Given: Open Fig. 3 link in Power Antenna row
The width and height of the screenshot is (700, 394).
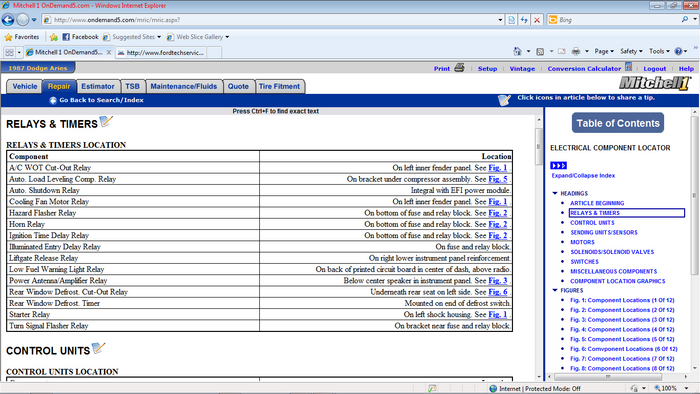Looking at the screenshot, I should (498, 280).
